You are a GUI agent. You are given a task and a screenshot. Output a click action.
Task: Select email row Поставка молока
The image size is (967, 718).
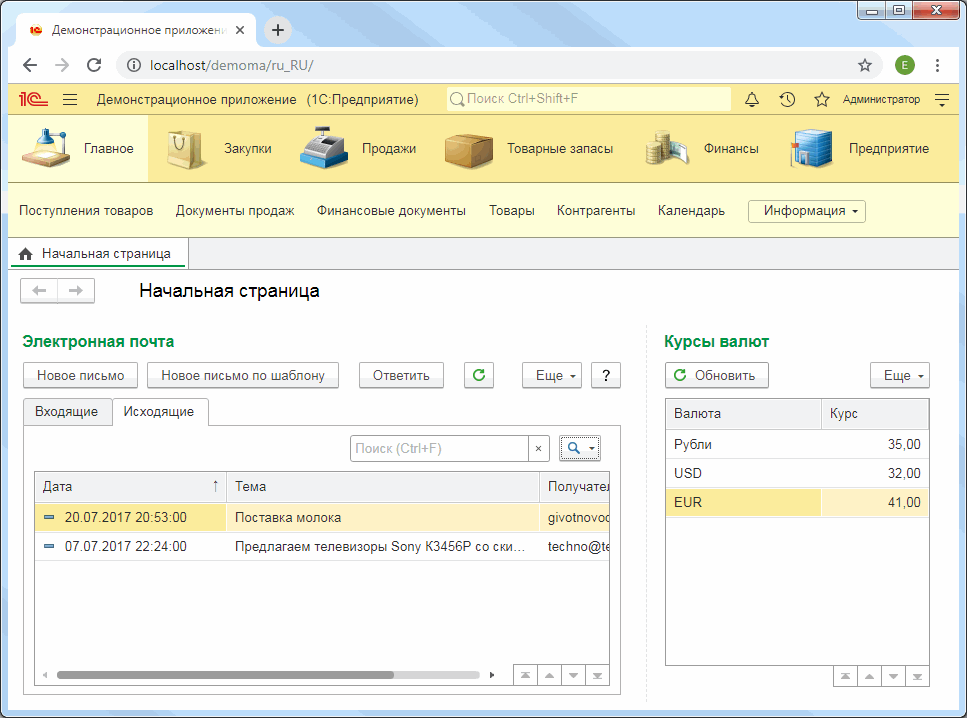[322, 518]
